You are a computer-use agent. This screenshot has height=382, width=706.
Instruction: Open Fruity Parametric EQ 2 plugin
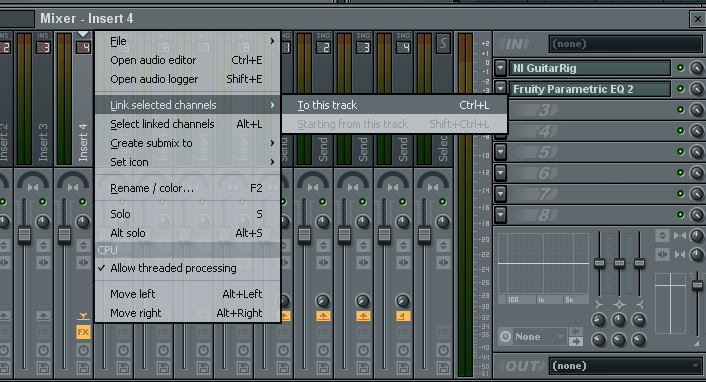[x=589, y=89]
